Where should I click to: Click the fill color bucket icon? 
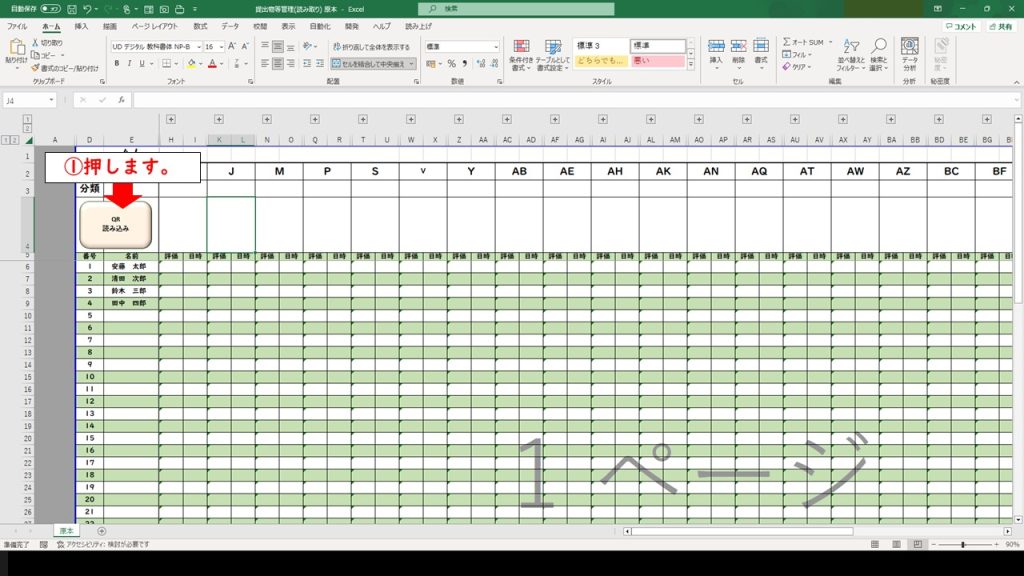189,63
